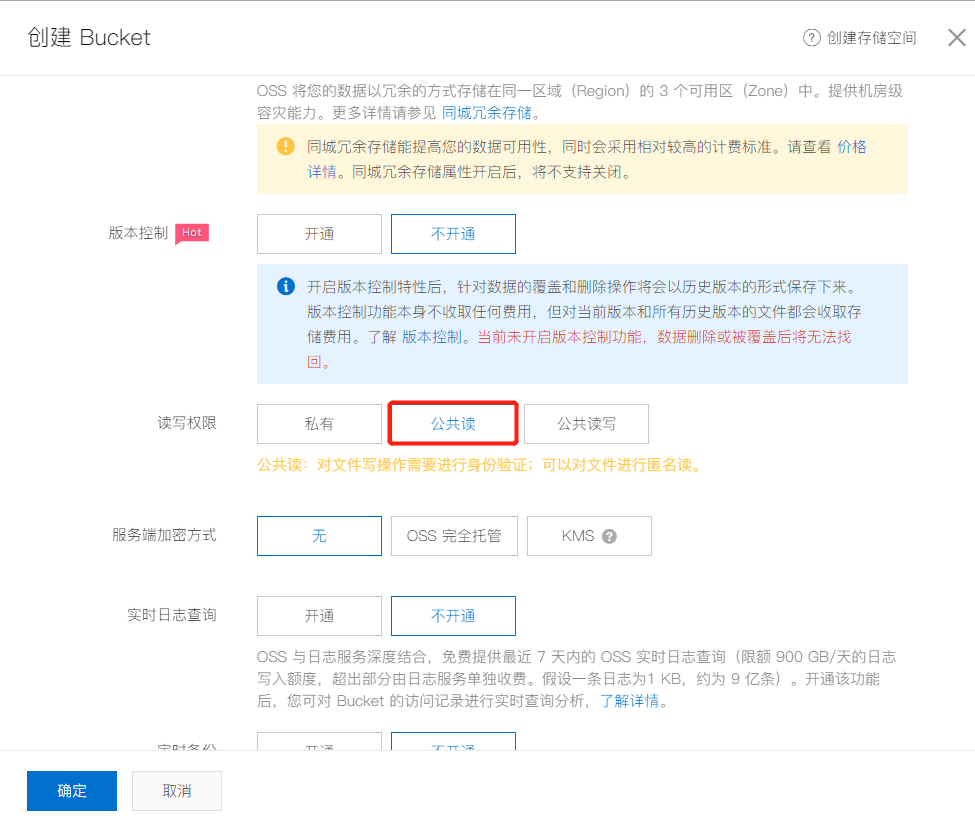Keep 不开通 selected for 版本控制
The image size is (975, 824).
point(453,233)
